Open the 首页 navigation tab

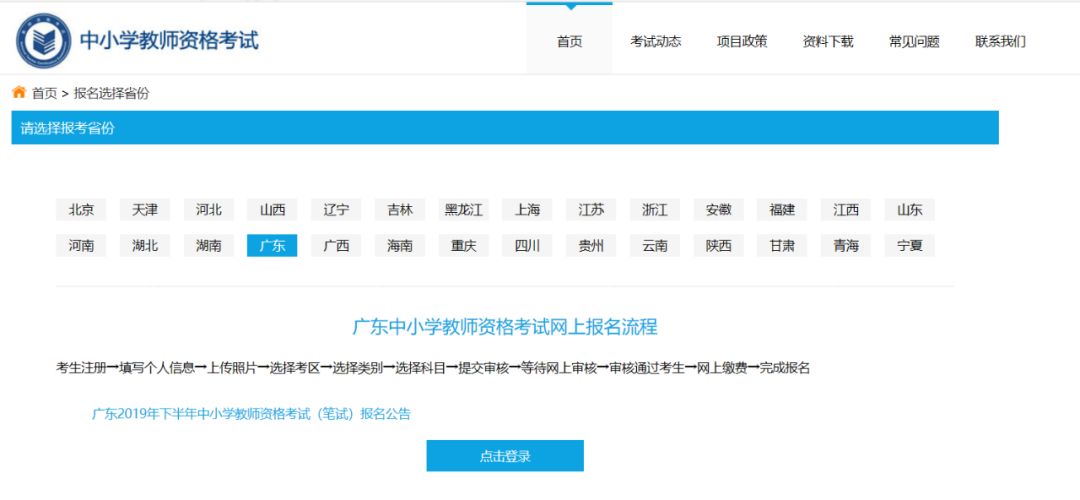tap(570, 41)
